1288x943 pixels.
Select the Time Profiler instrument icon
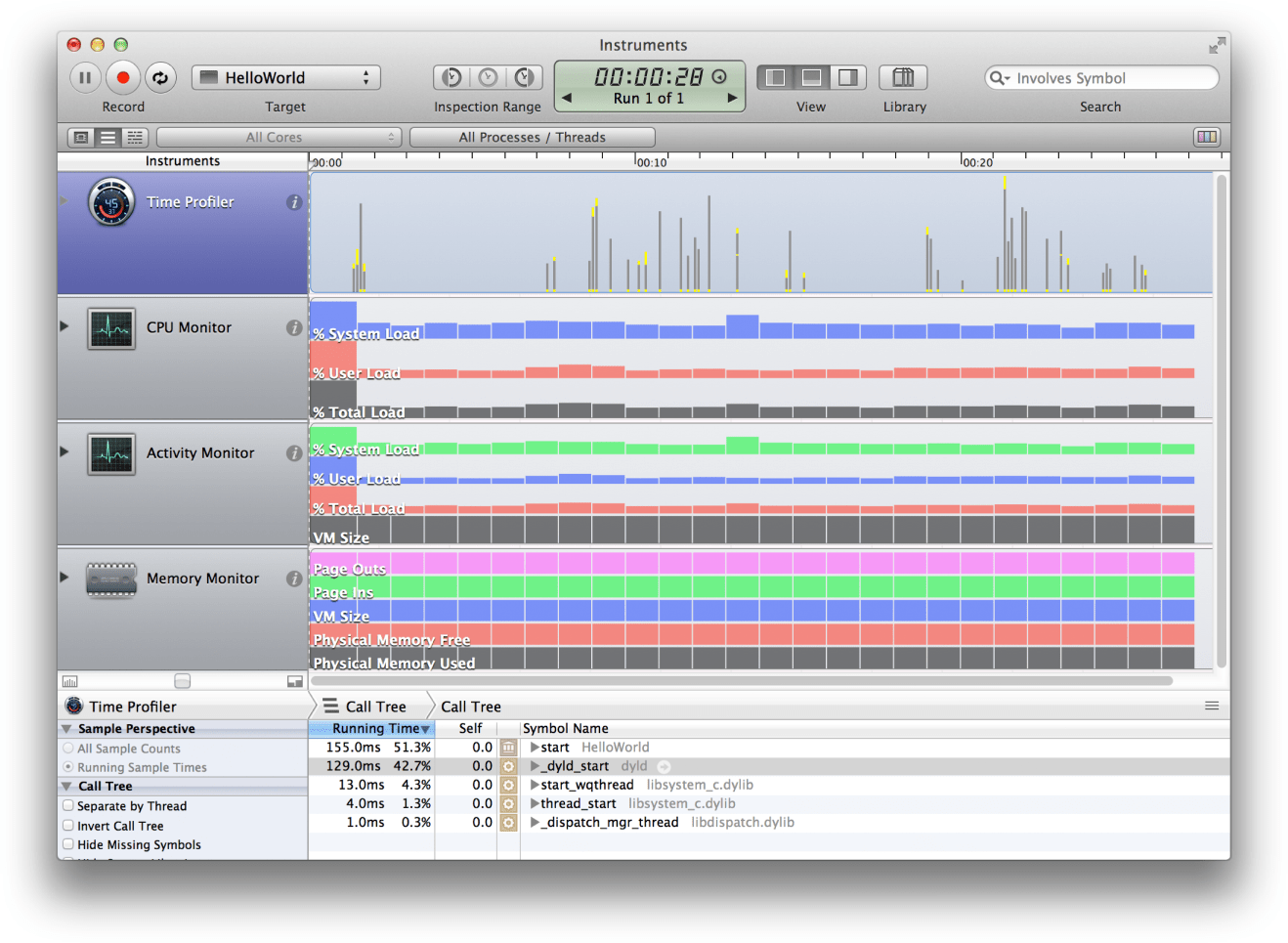[x=110, y=202]
